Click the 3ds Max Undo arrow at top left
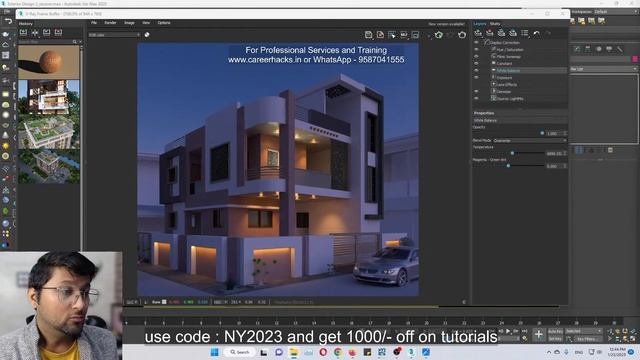640x360 pixels. [x=8, y=21]
